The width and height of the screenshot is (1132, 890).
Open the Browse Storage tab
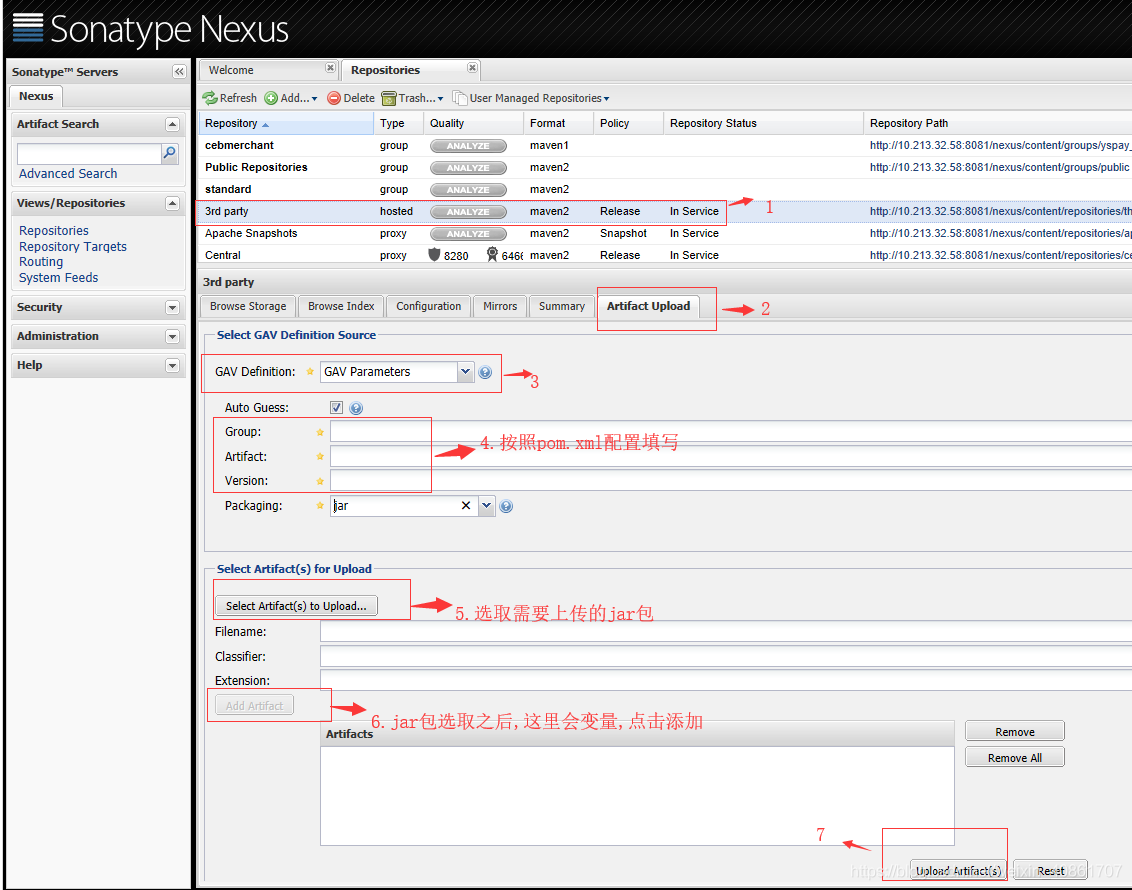[248, 306]
